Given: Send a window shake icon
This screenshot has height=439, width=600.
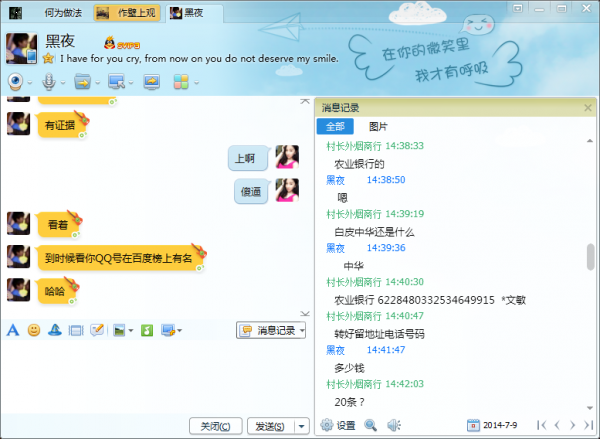Looking at the screenshot, I should click(x=76, y=330).
